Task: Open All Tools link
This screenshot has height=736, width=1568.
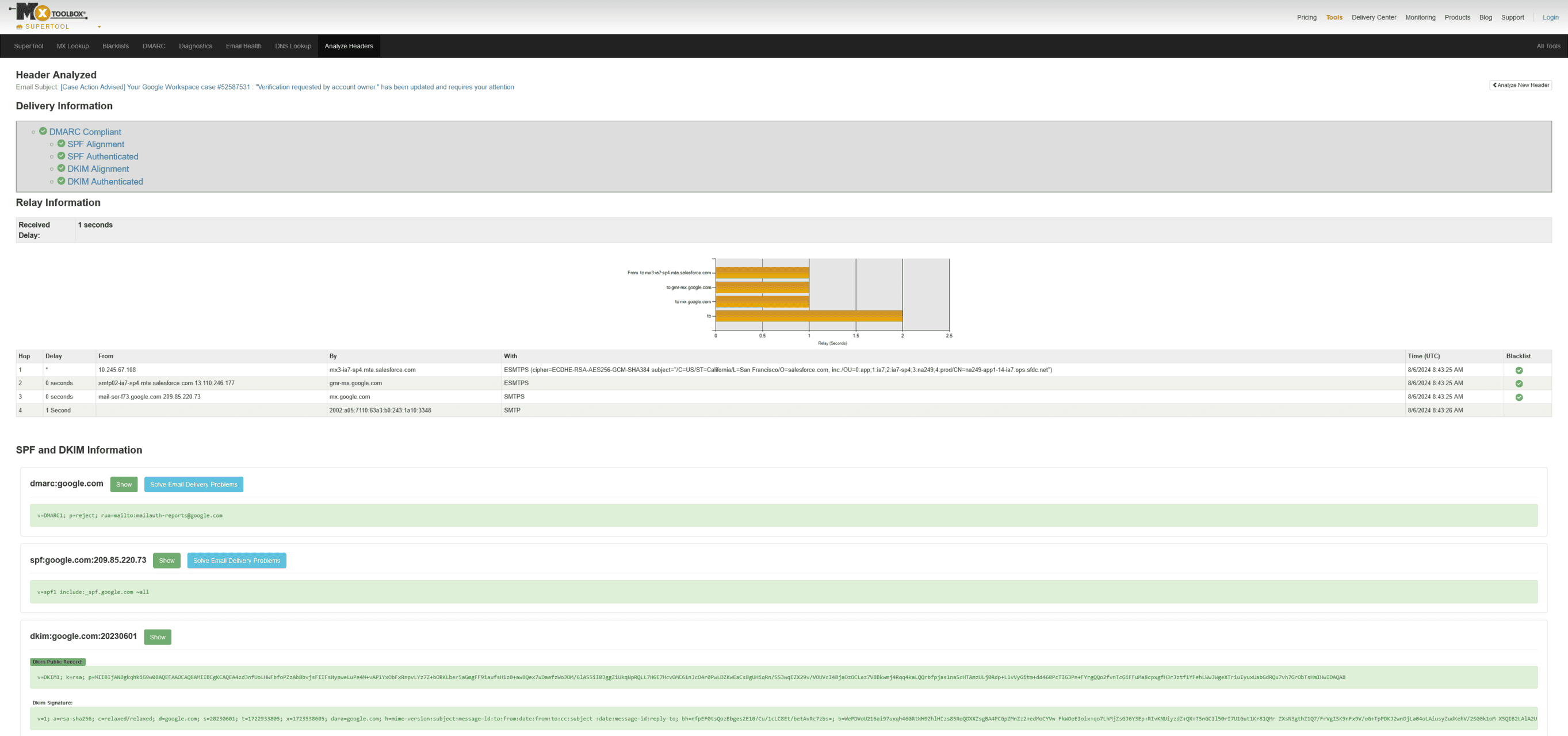Action: 1548,46
